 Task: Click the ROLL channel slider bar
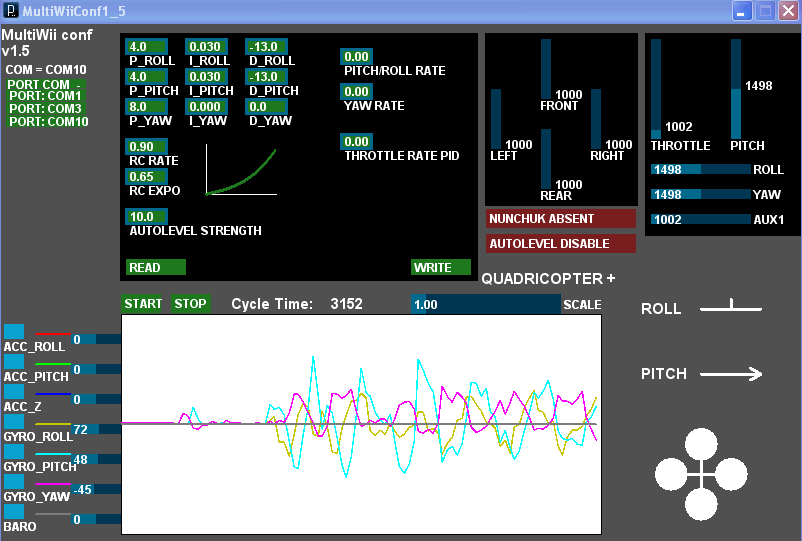point(701,169)
